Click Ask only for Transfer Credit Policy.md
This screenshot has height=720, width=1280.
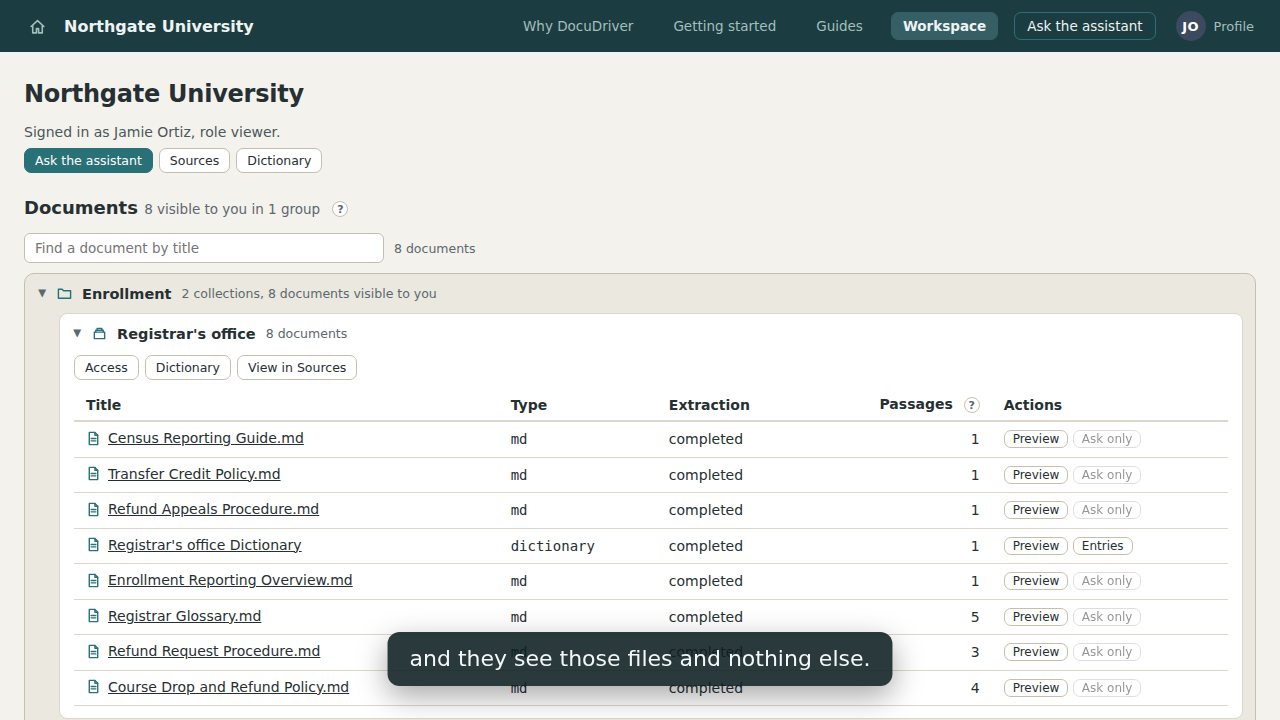coord(1107,474)
